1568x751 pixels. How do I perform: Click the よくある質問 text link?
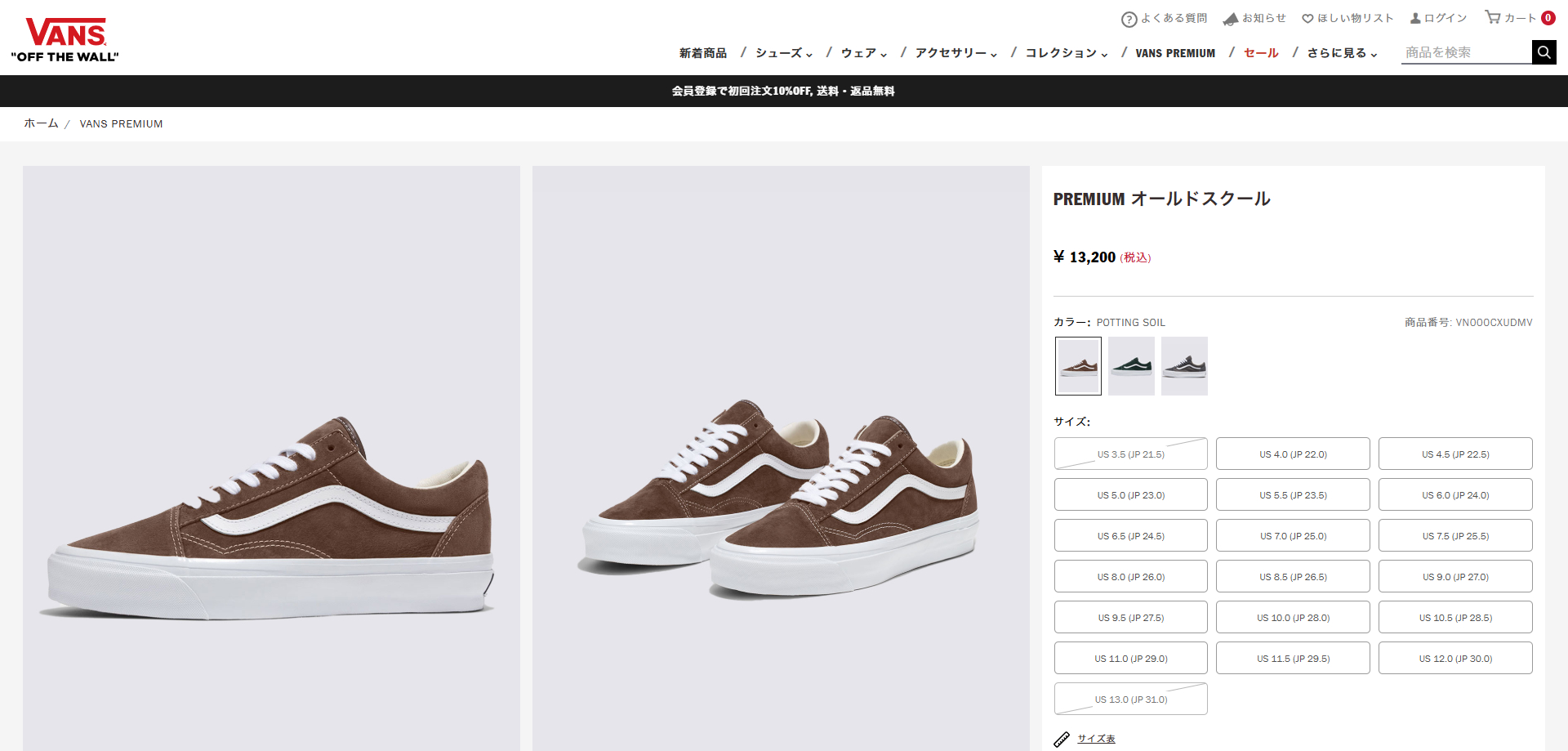(x=1174, y=18)
